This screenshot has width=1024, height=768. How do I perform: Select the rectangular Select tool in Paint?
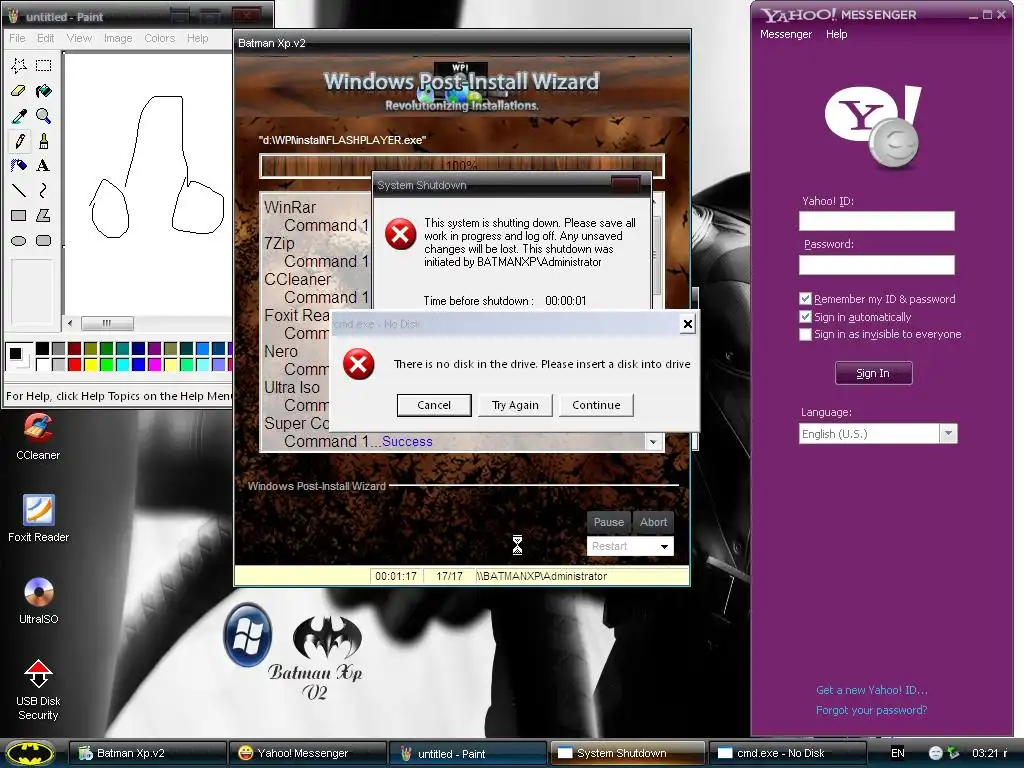[x=44, y=65]
